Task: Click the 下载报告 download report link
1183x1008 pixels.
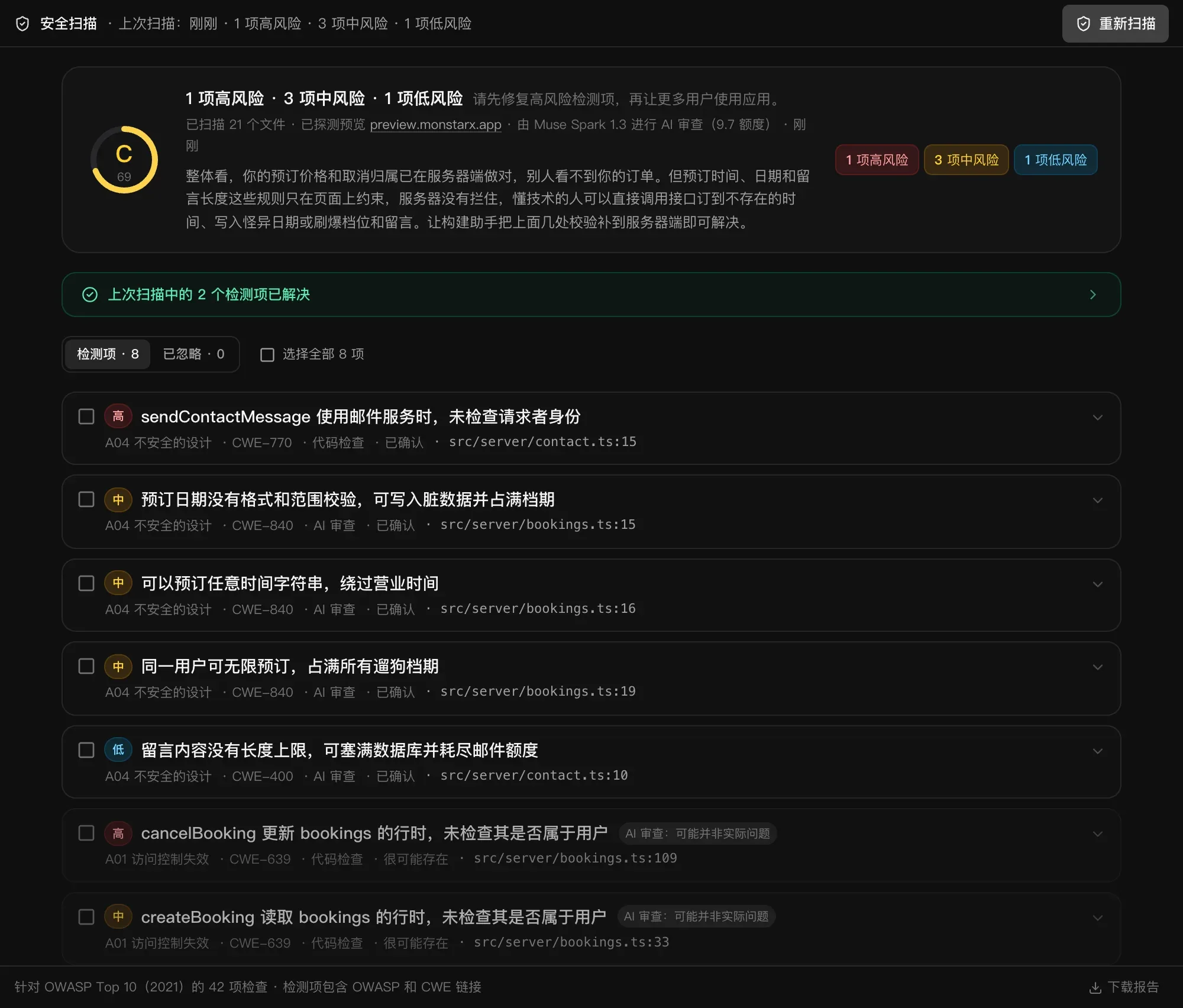Action: pos(1124,987)
